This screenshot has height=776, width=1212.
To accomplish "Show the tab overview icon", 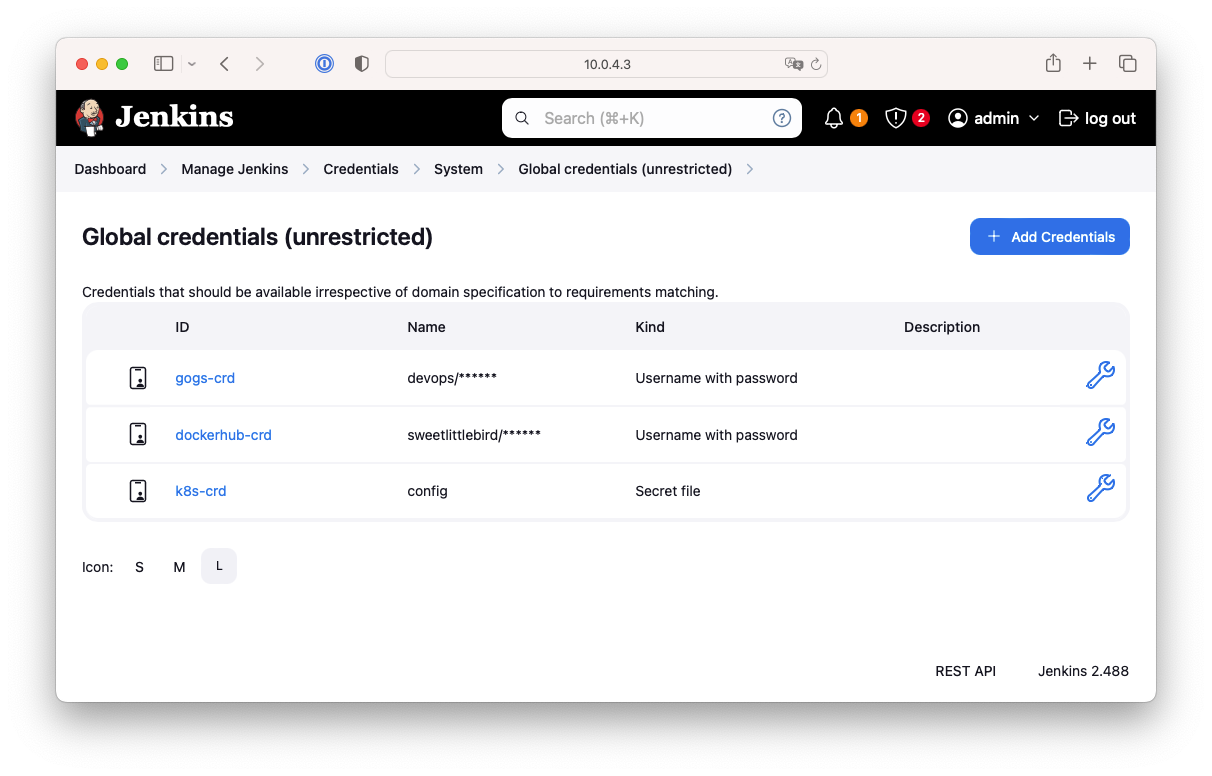I will [x=1128, y=64].
